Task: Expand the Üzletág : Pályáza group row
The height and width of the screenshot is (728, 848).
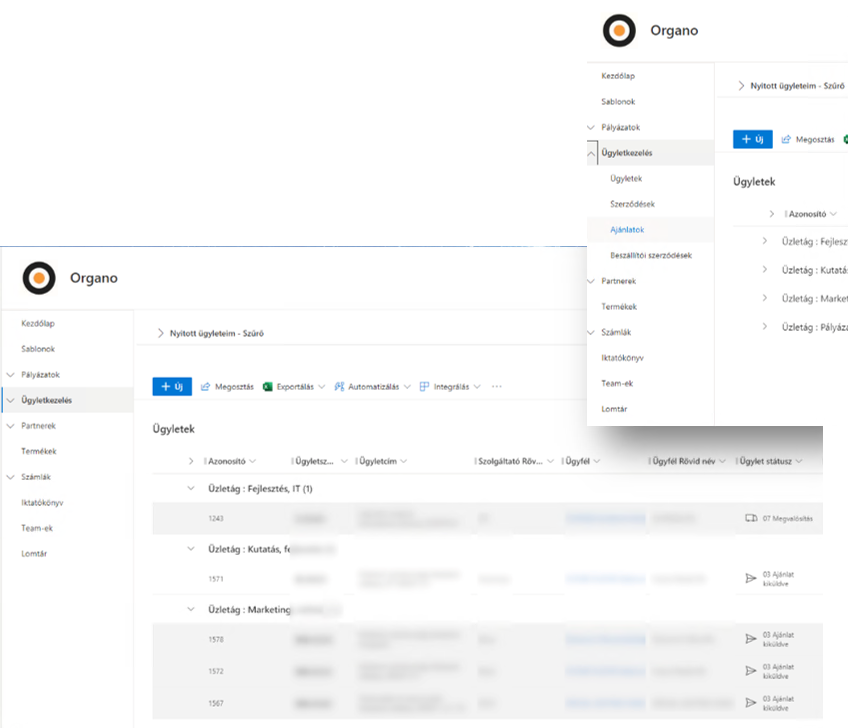Action: pos(765,326)
